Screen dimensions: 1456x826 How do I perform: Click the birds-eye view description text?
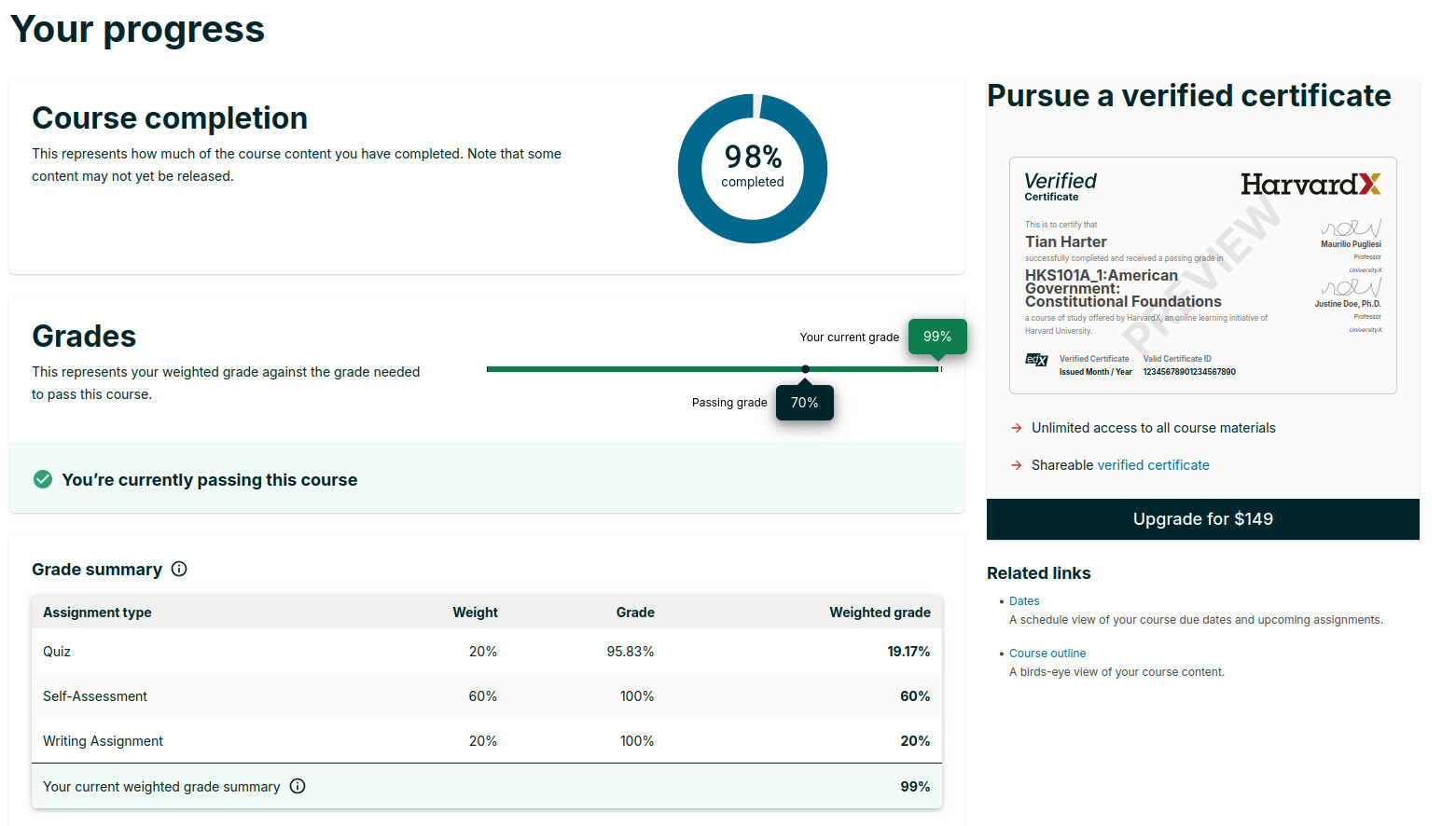click(x=1116, y=672)
